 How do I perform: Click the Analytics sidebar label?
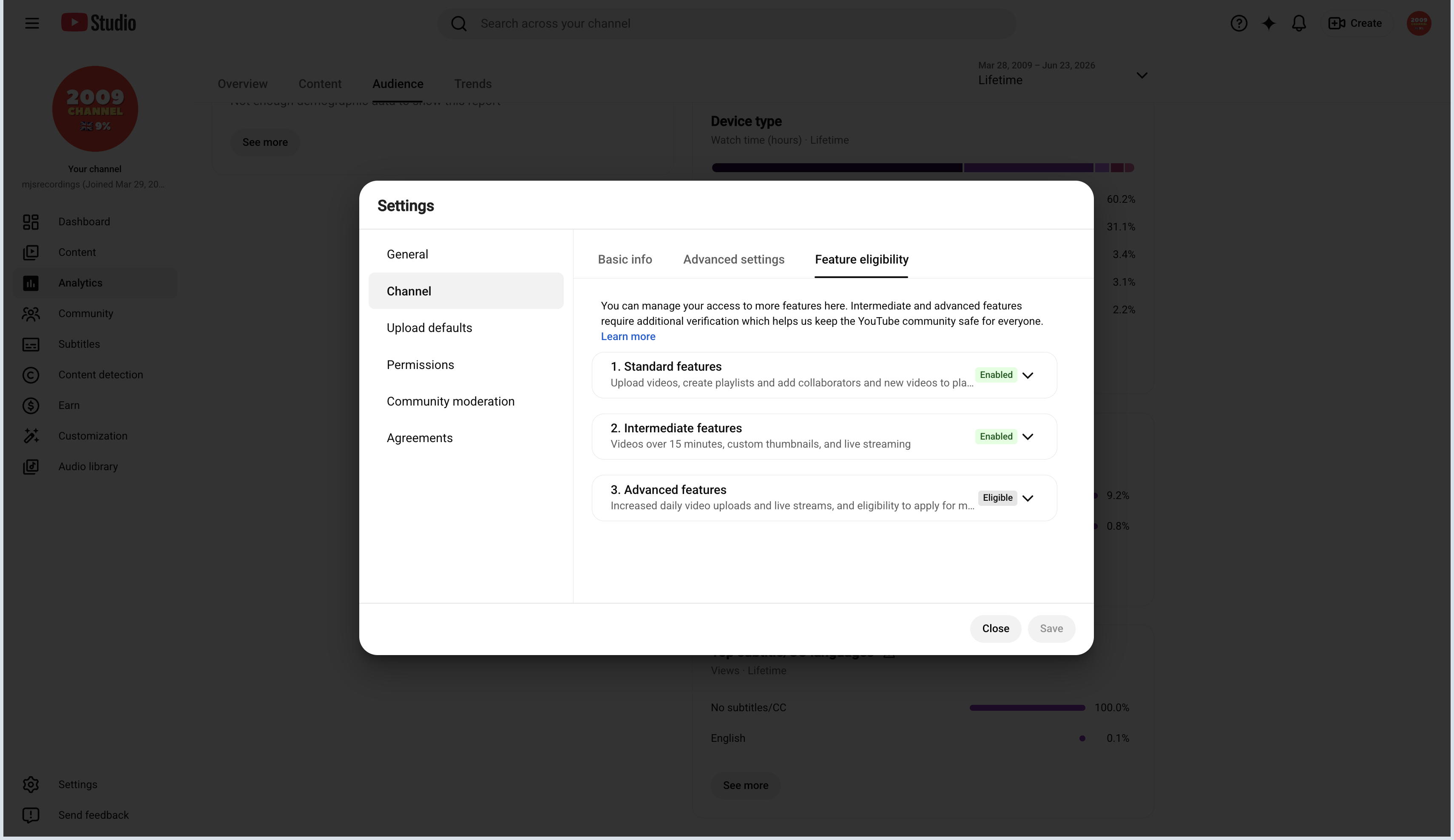[80, 283]
